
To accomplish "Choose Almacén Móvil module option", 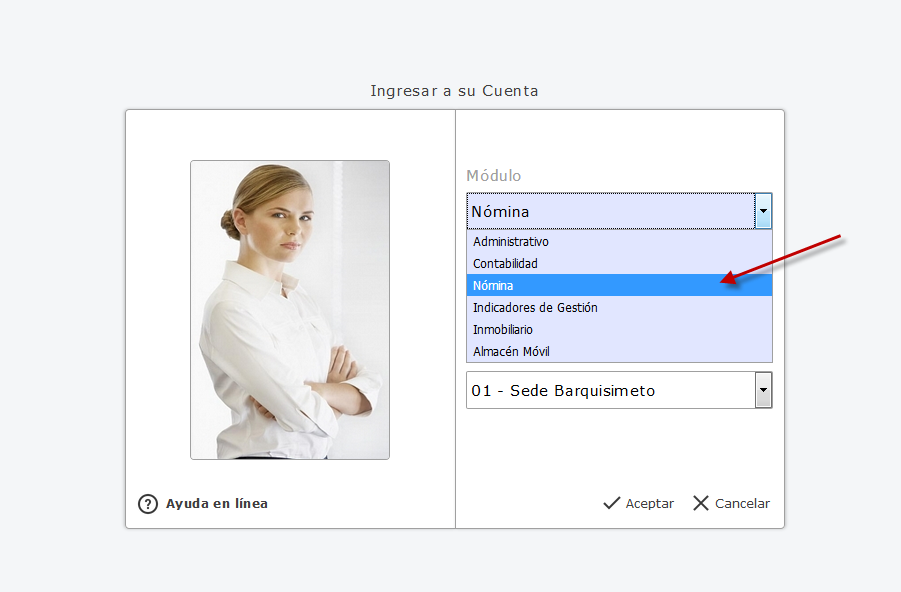I will (x=512, y=352).
